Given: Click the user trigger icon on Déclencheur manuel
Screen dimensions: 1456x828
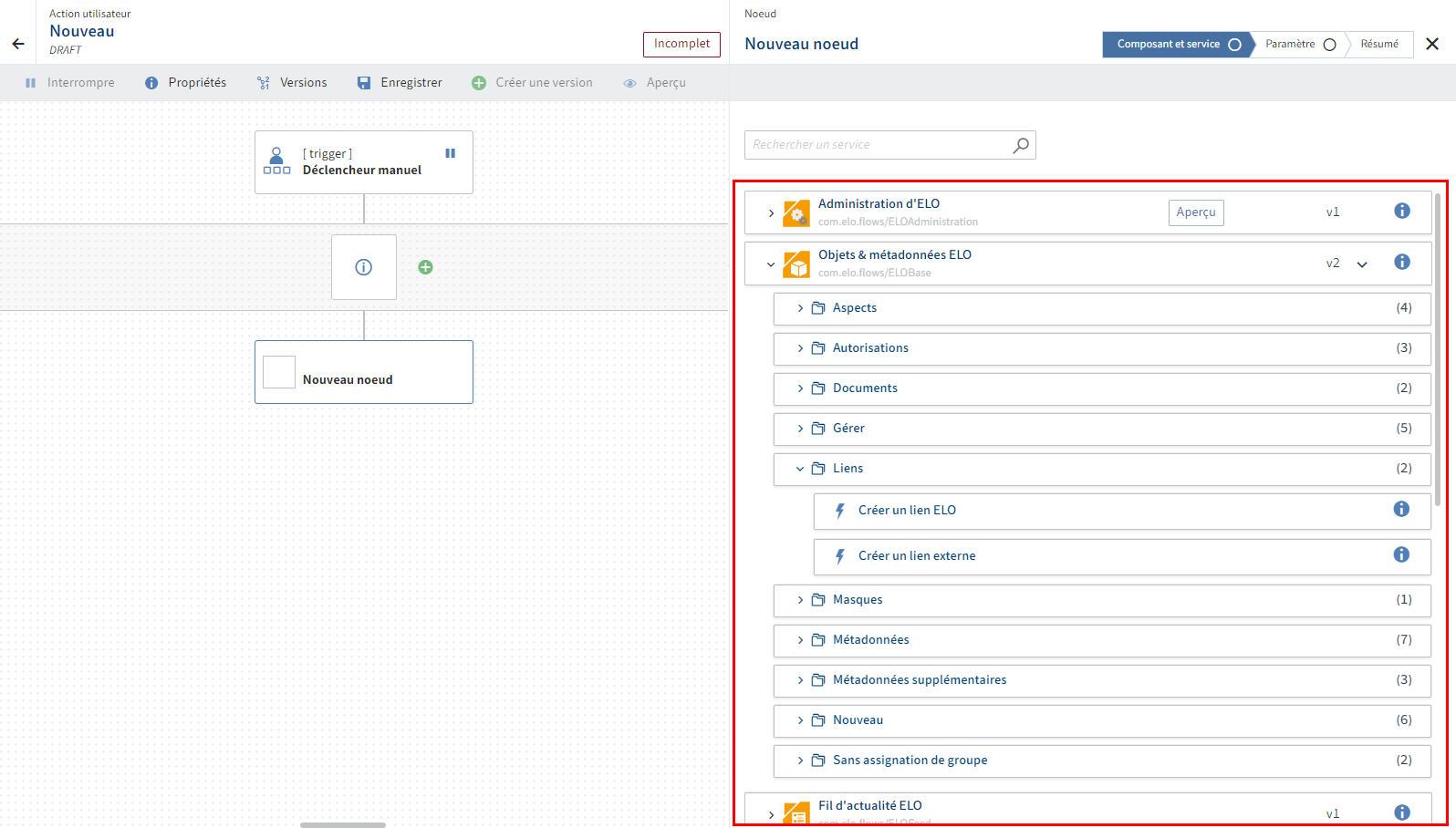Looking at the screenshot, I should coord(276,161).
